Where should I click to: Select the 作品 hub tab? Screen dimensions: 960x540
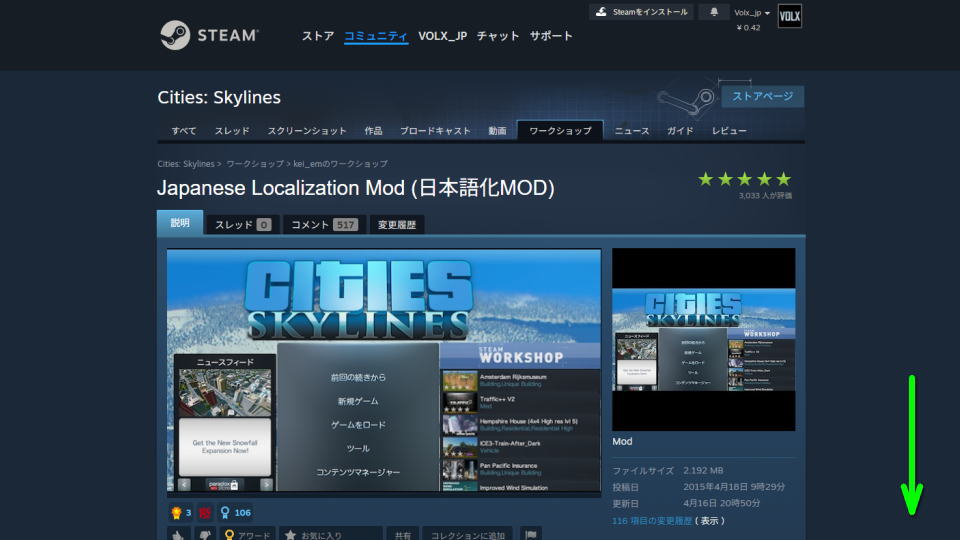[x=373, y=131]
